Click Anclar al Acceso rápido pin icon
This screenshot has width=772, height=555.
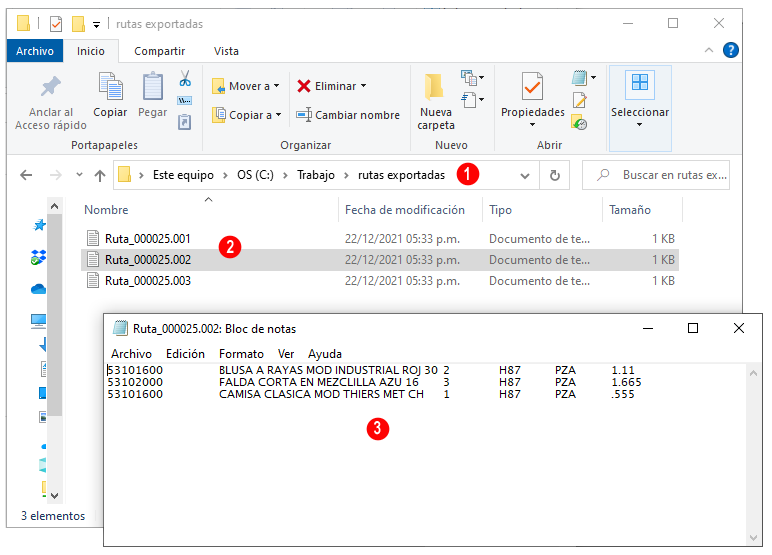[51, 87]
